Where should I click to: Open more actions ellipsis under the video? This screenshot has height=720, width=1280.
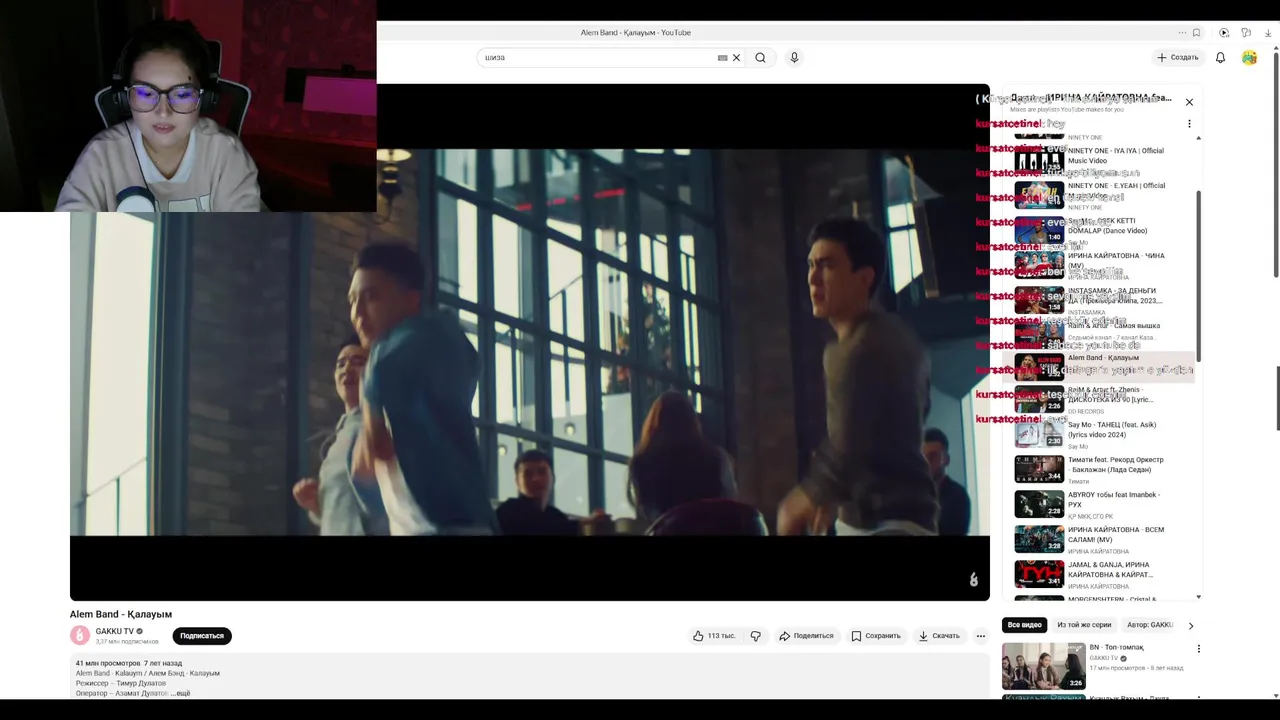tap(980, 636)
